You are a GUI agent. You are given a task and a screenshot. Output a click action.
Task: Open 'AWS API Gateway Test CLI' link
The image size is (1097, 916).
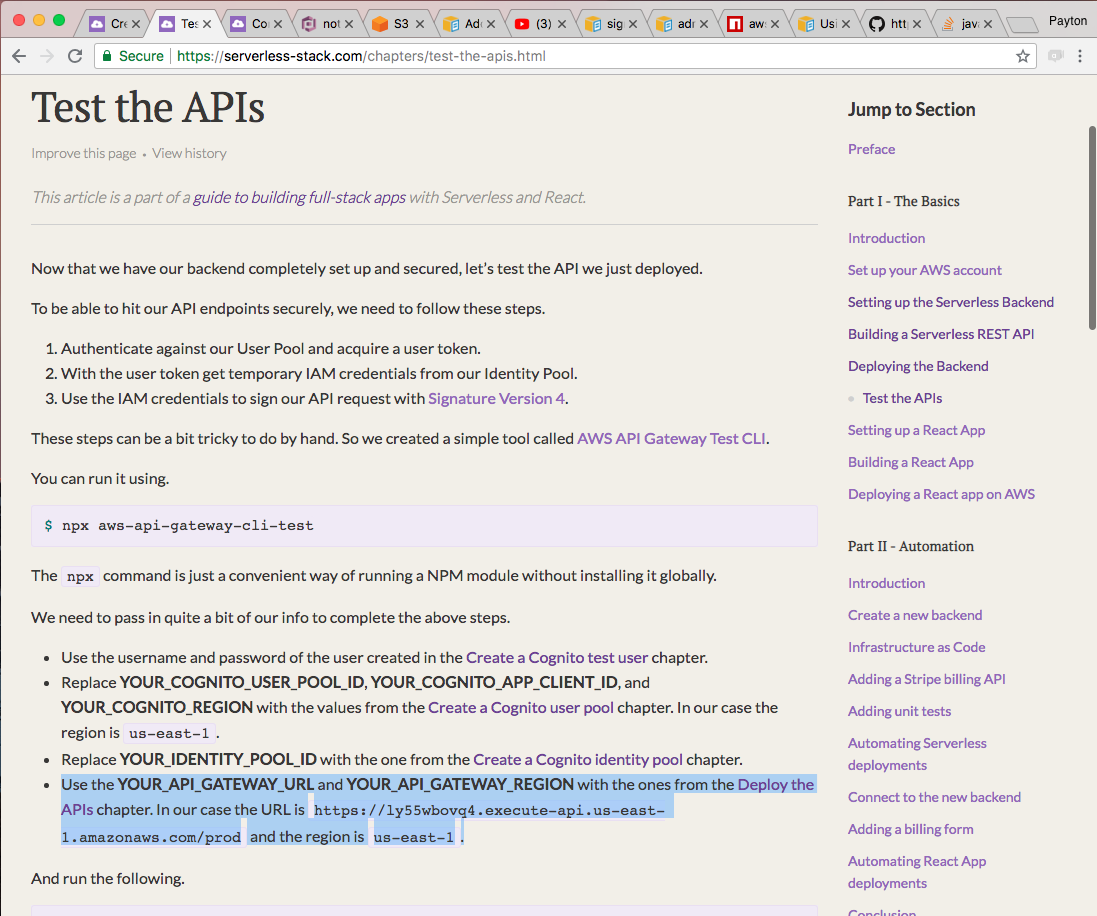click(x=672, y=439)
